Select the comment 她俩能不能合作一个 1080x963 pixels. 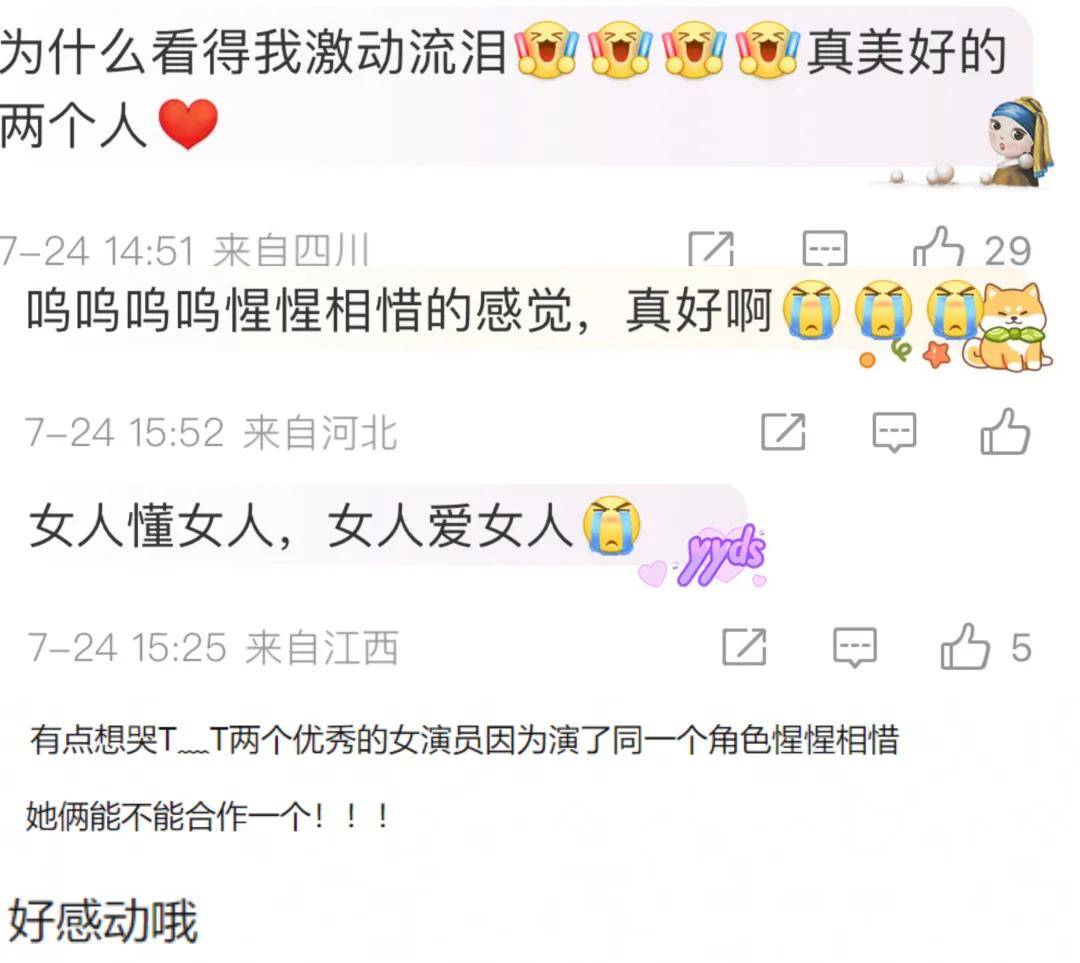pos(207,817)
